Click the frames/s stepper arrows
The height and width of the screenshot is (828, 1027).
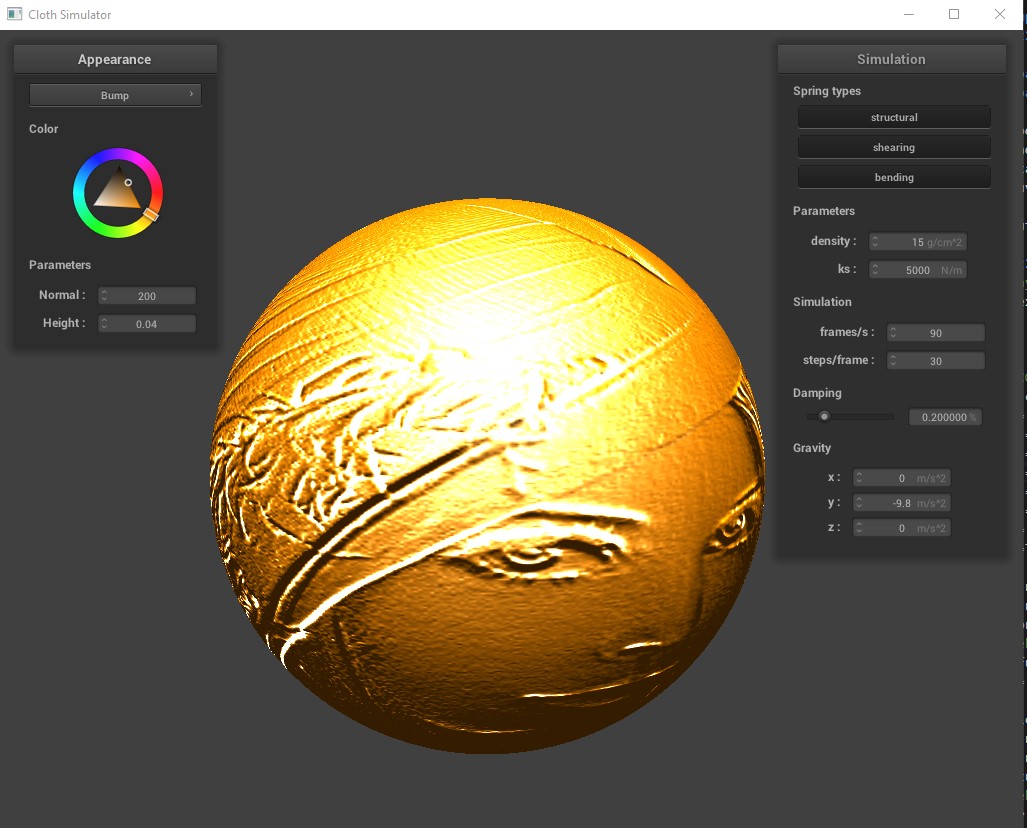point(893,333)
